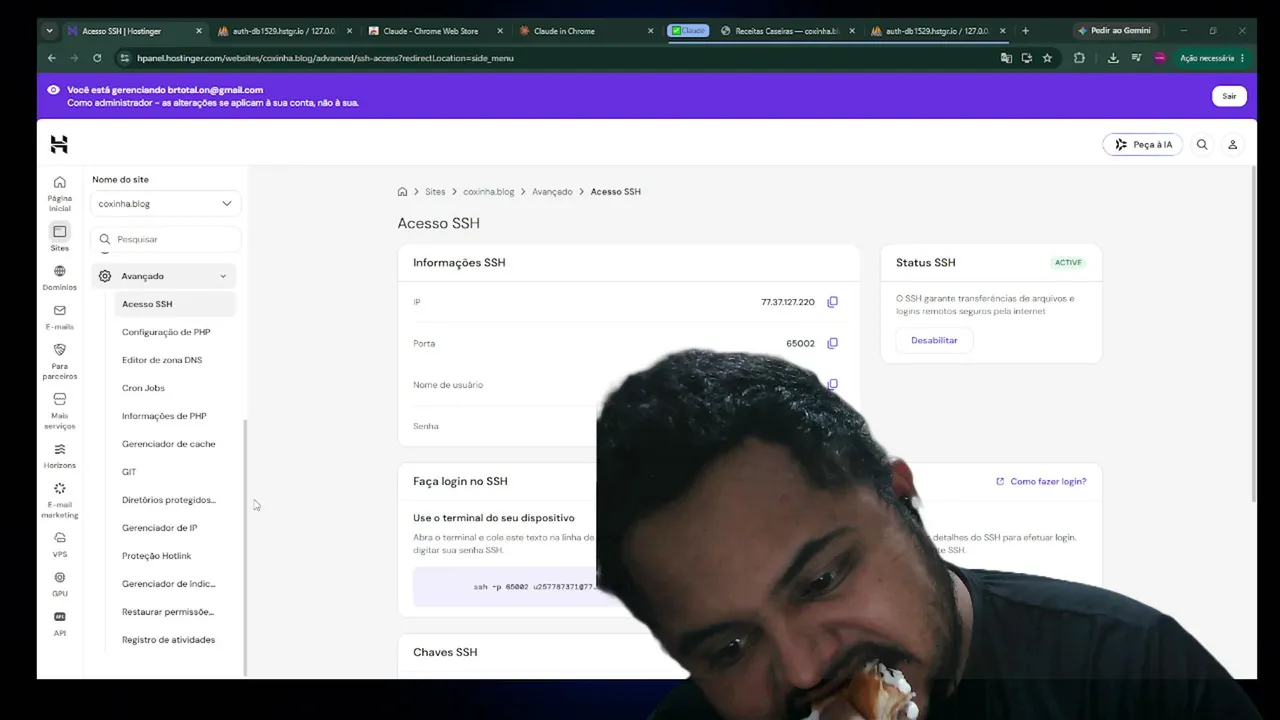Image resolution: width=1280 pixels, height=720 pixels.
Task: Open Gerenciador de IP menu item
Action: pos(159,528)
